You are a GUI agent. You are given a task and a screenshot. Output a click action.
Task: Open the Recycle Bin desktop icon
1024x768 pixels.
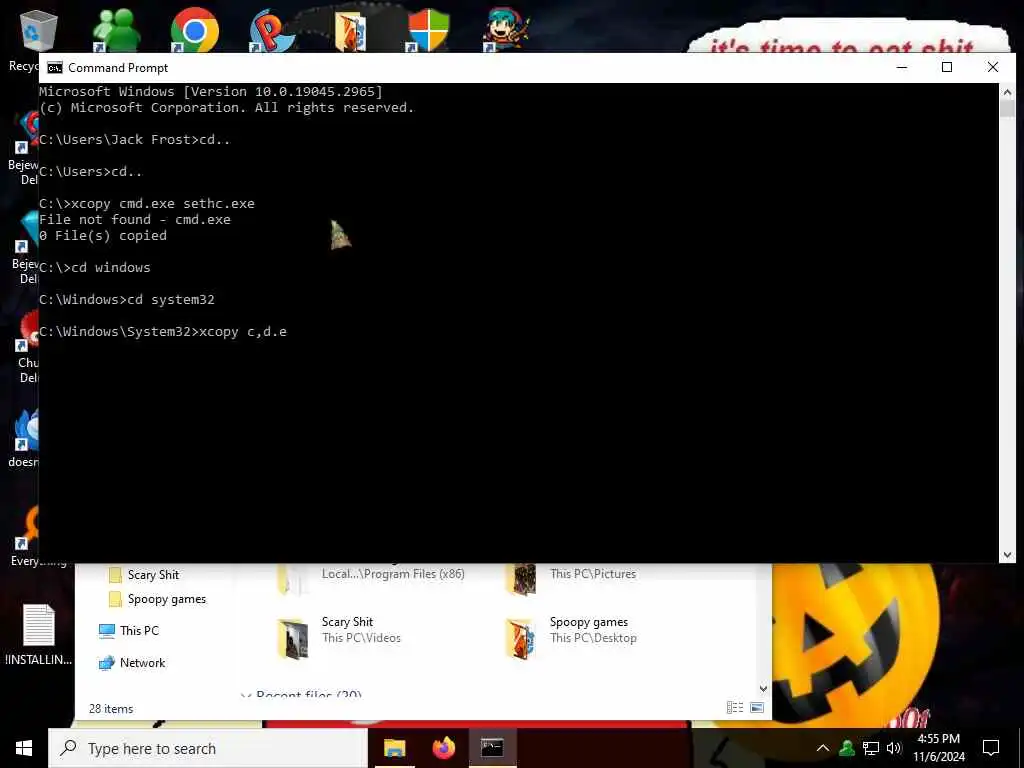pos(38,31)
